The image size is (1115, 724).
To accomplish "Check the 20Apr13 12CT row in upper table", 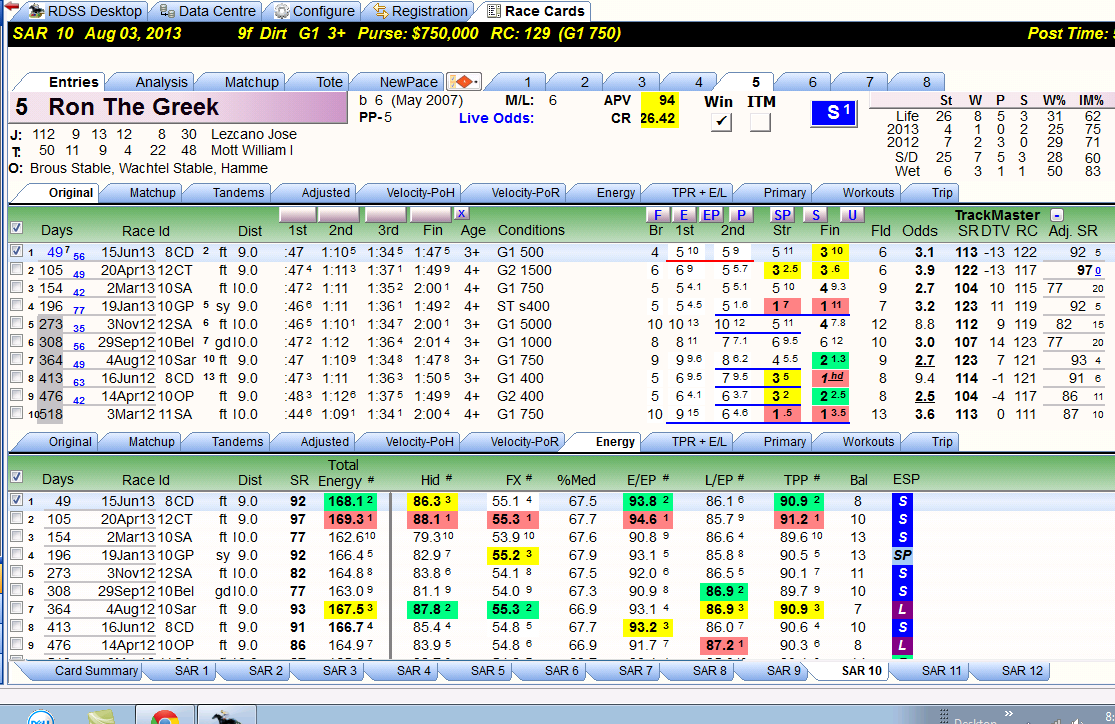I will point(16,270).
